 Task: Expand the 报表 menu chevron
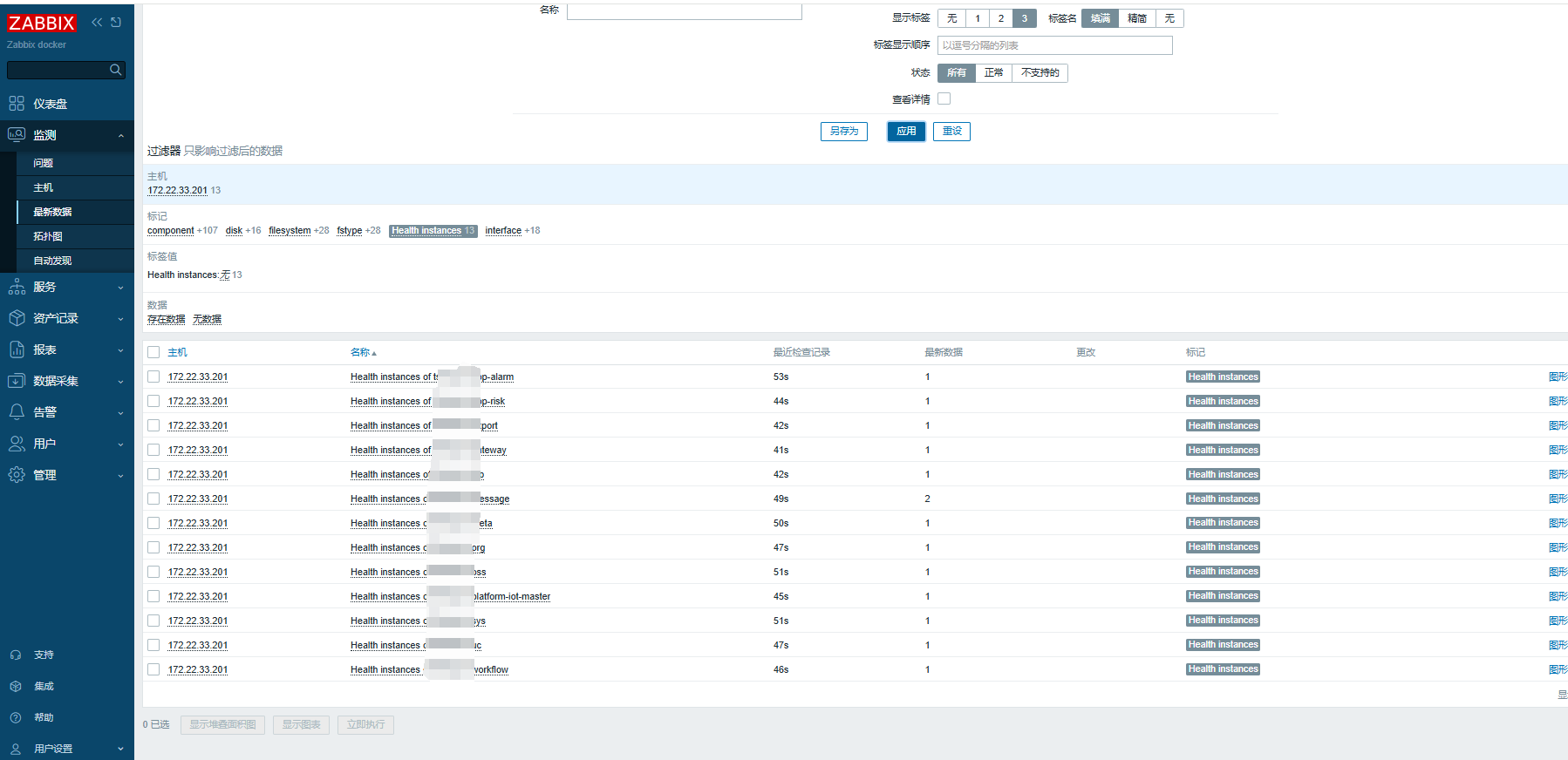pyautogui.click(x=120, y=350)
